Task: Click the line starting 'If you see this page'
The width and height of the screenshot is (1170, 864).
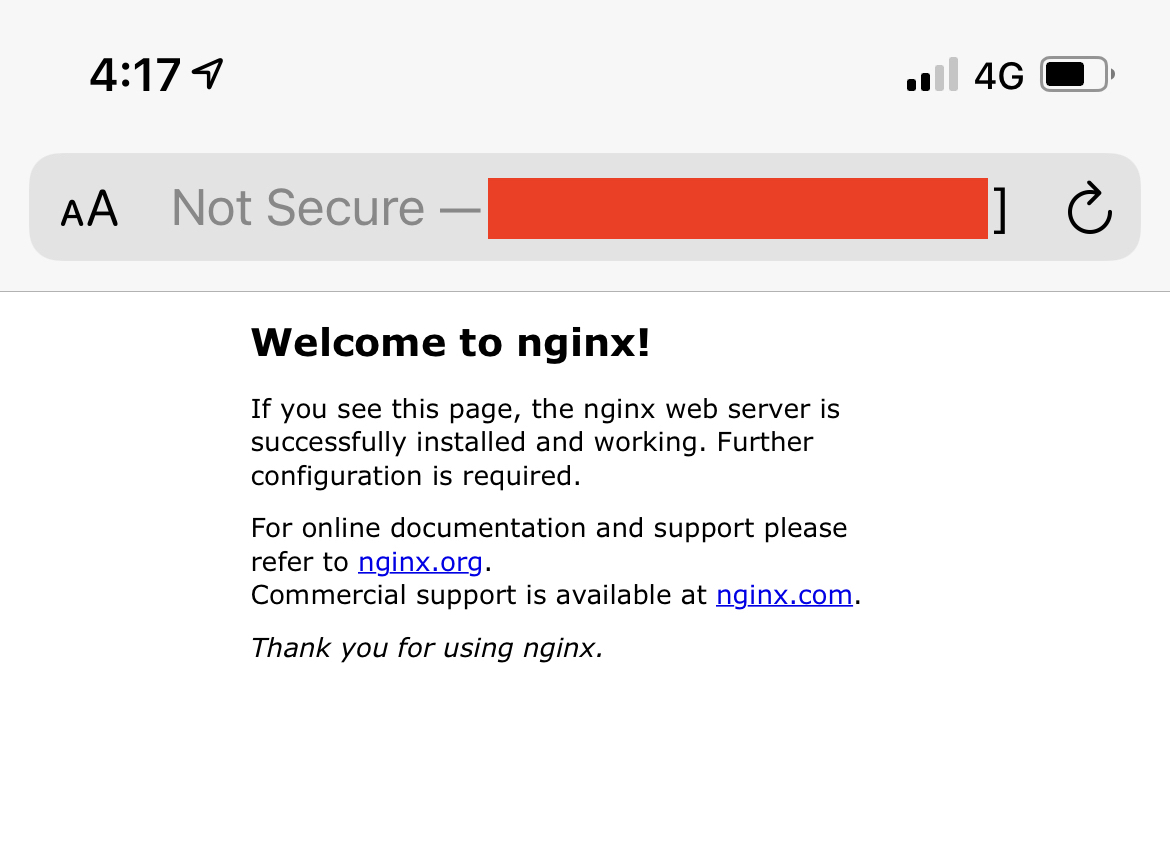Action: [x=545, y=409]
